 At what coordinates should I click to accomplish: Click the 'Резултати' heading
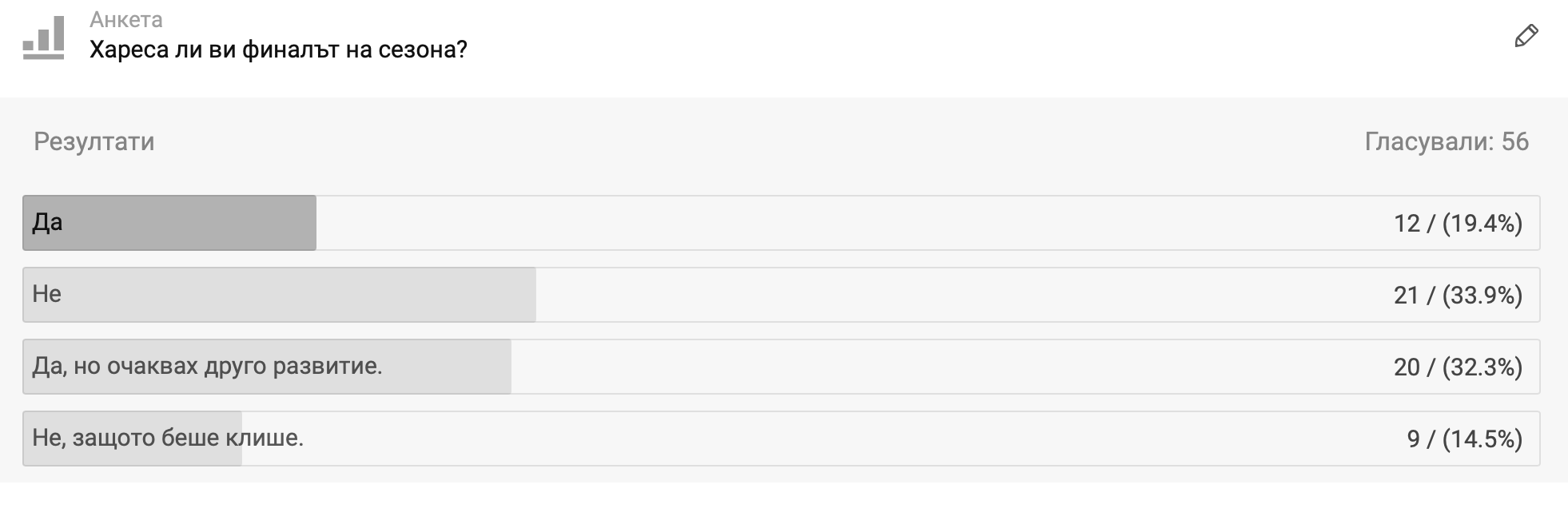point(94,141)
